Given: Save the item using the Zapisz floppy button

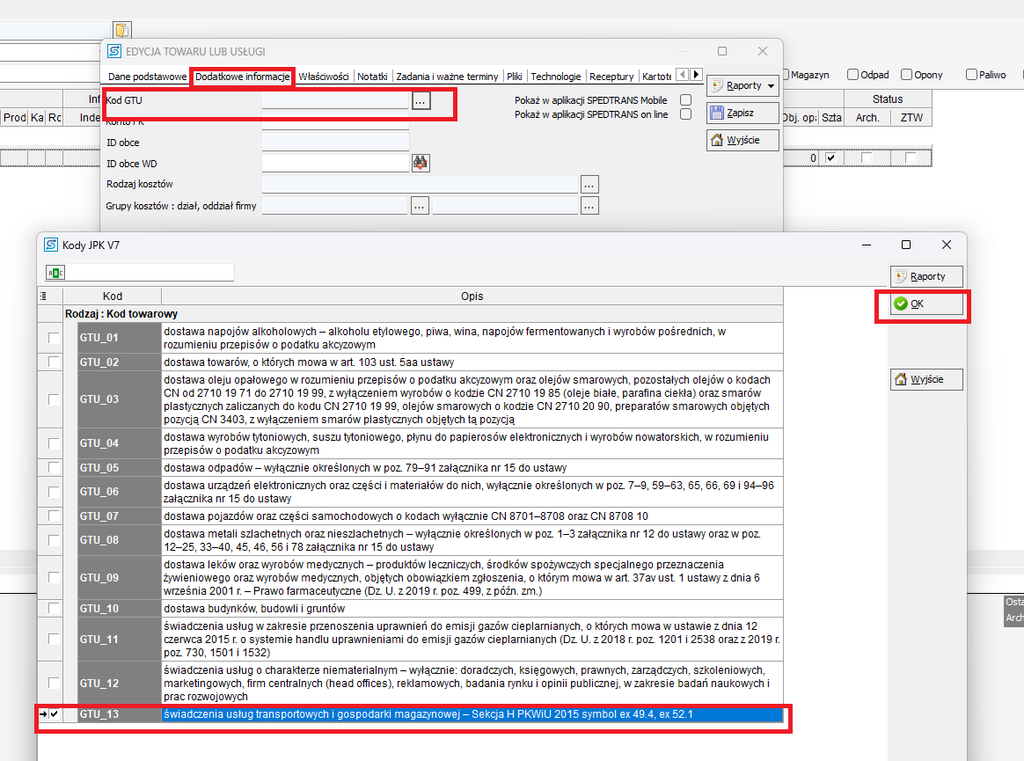Looking at the screenshot, I should point(742,113).
